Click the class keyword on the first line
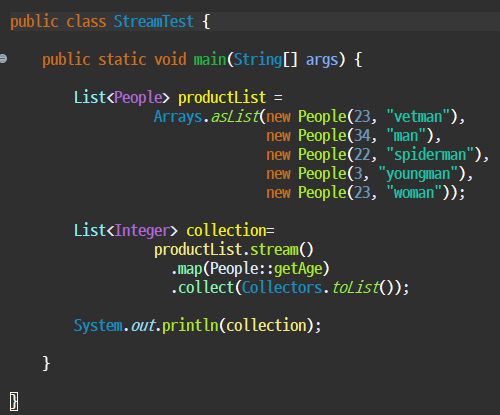 pos(86,22)
